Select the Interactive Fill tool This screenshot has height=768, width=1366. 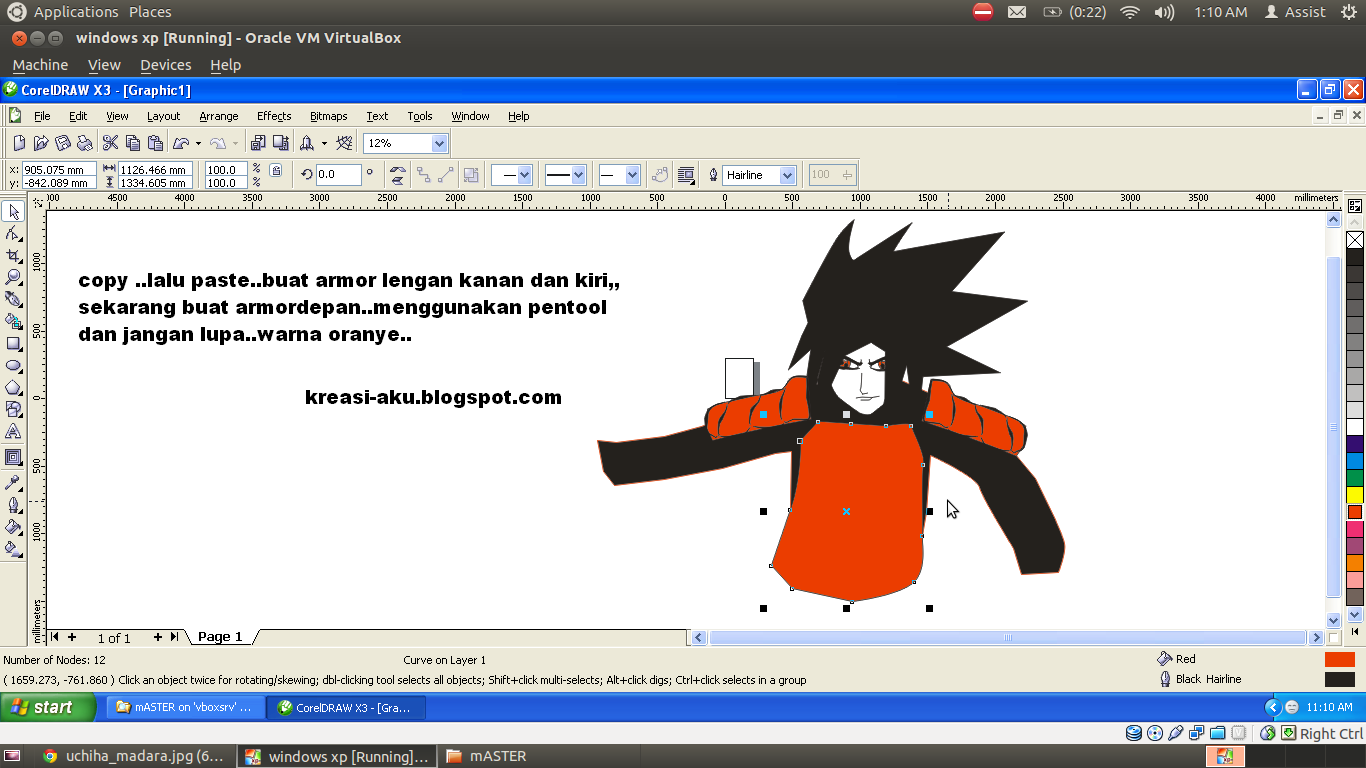point(13,548)
